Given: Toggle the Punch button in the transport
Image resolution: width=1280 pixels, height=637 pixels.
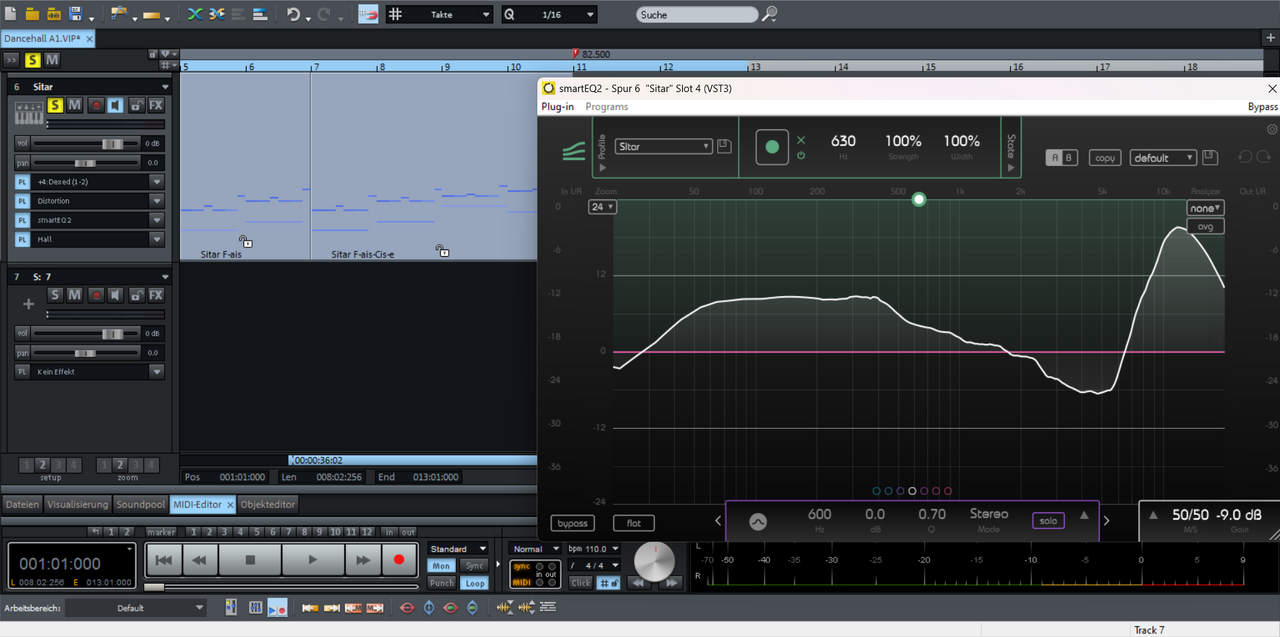Looking at the screenshot, I should tap(441, 583).
